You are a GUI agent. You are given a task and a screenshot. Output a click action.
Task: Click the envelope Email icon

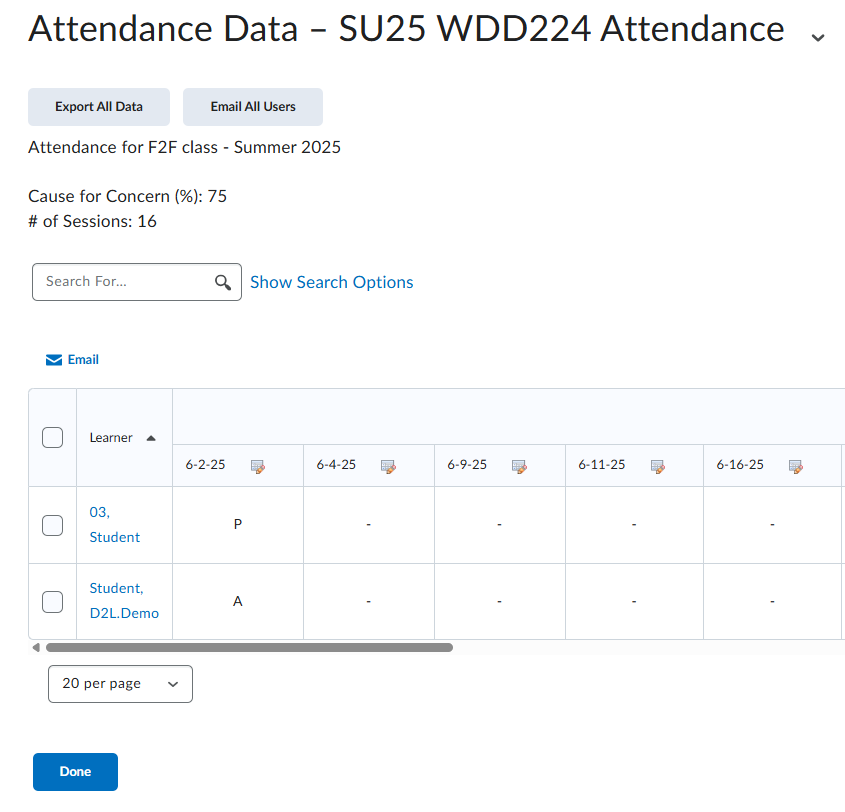[x=54, y=360]
